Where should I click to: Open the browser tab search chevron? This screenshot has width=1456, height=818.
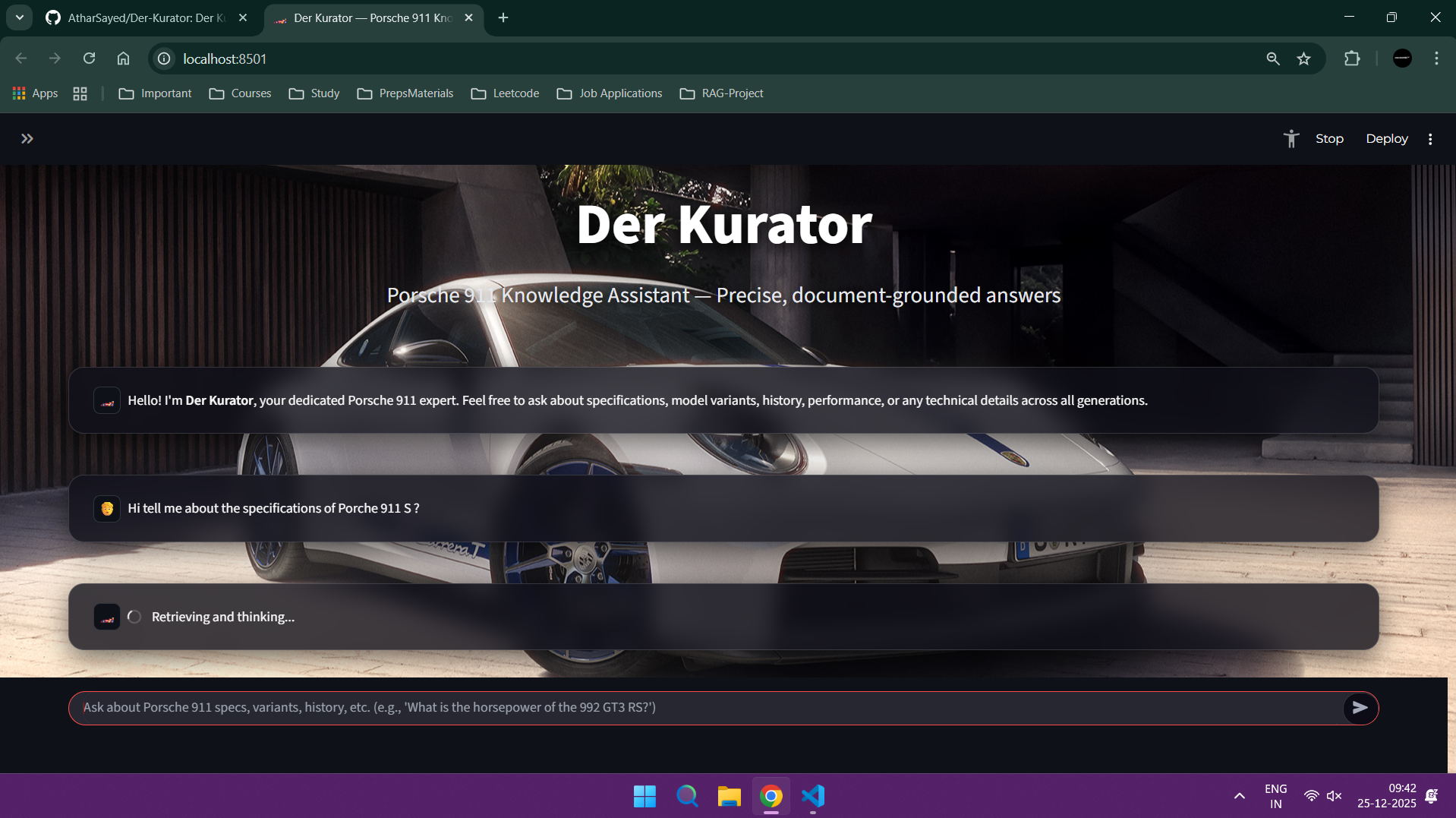tap(19, 17)
